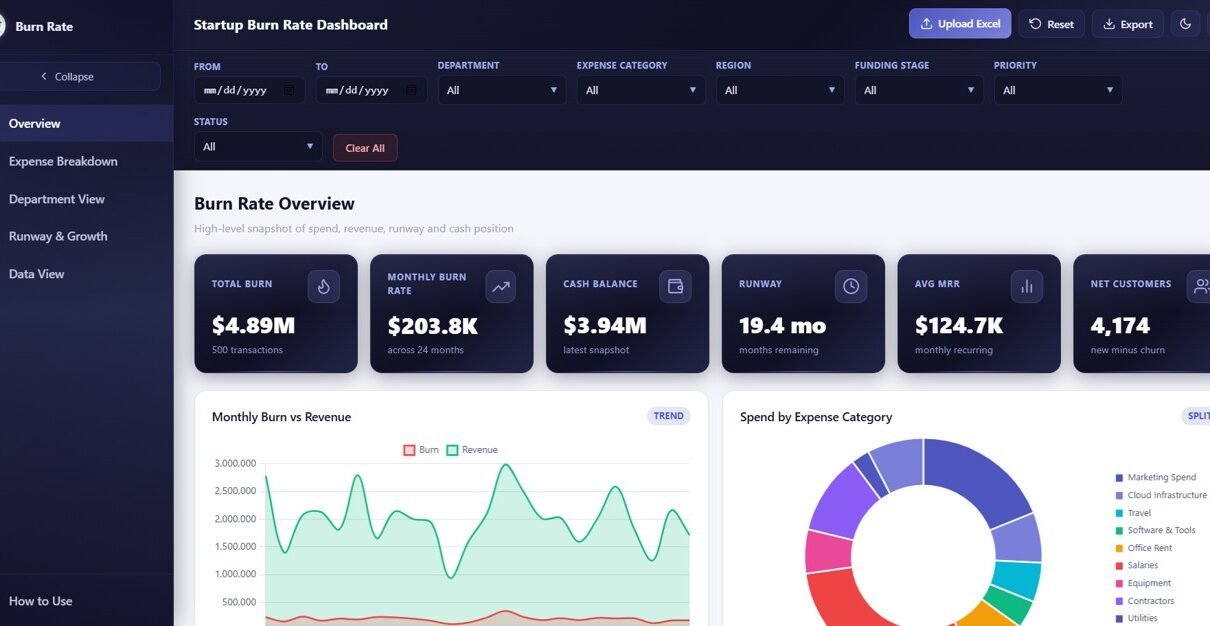Expand the Expense Category dropdown
This screenshot has height=626, width=1210.
[640, 90]
